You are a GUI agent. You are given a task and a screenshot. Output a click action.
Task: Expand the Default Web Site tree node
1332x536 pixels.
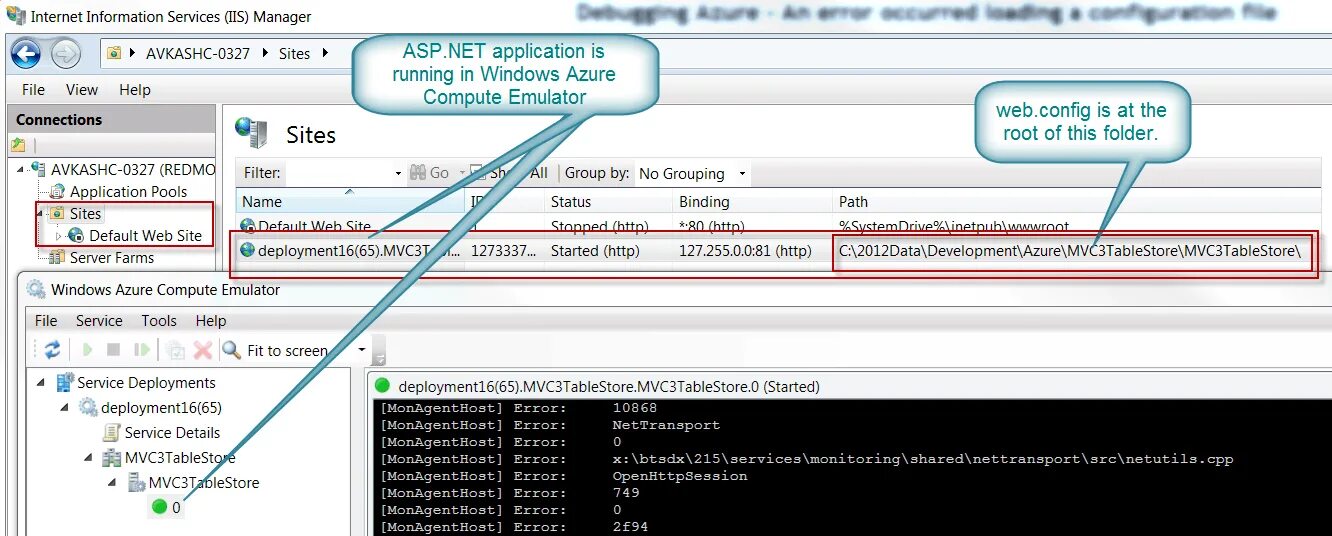pyautogui.click(x=58, y=236)
